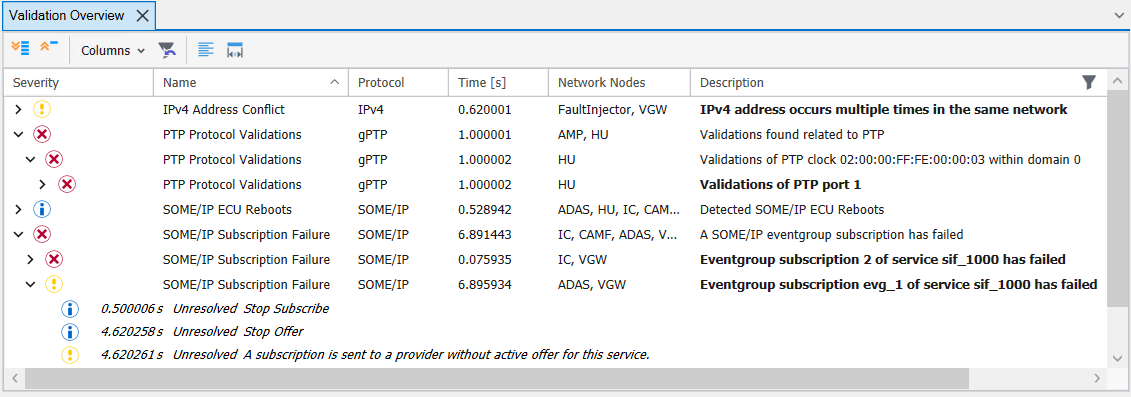1131x397 pixels.
Task: Click the horizontal scrollbar left arrow
Action: [x=13, y=378]
